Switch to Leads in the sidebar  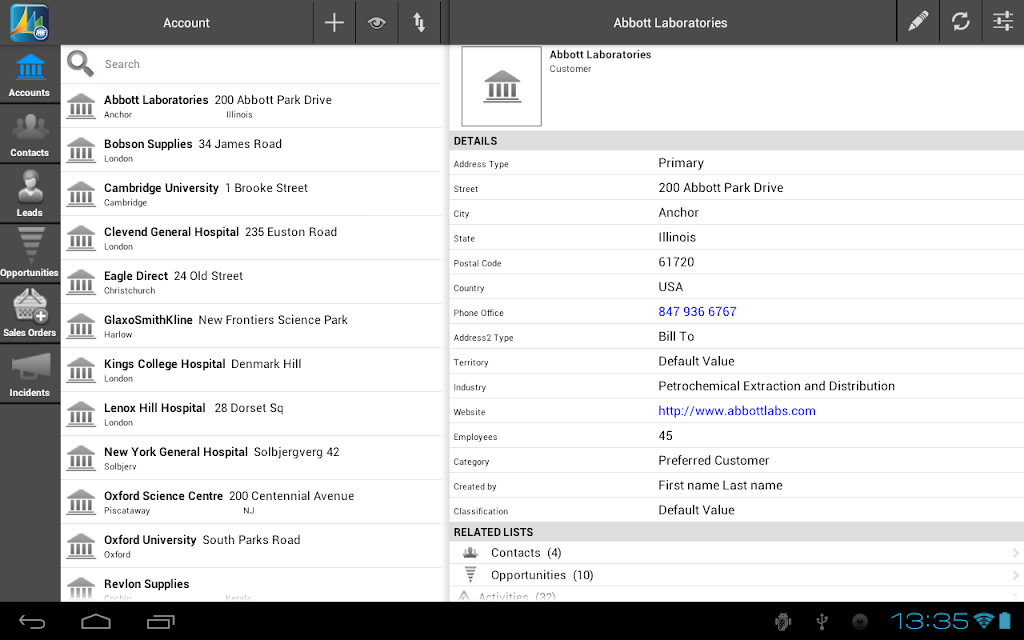tap(29, 195)
